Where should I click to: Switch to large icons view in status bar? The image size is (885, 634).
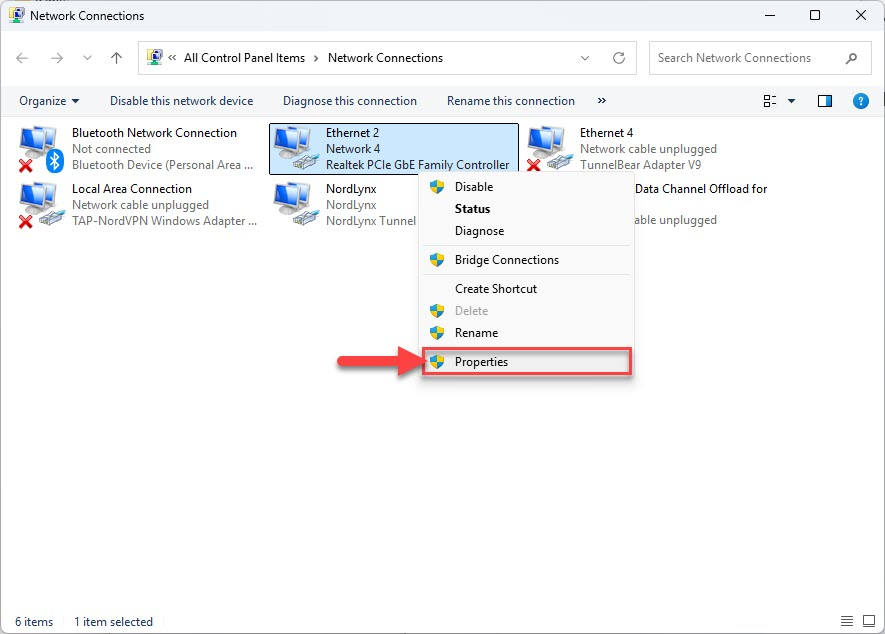coord(869,621)
